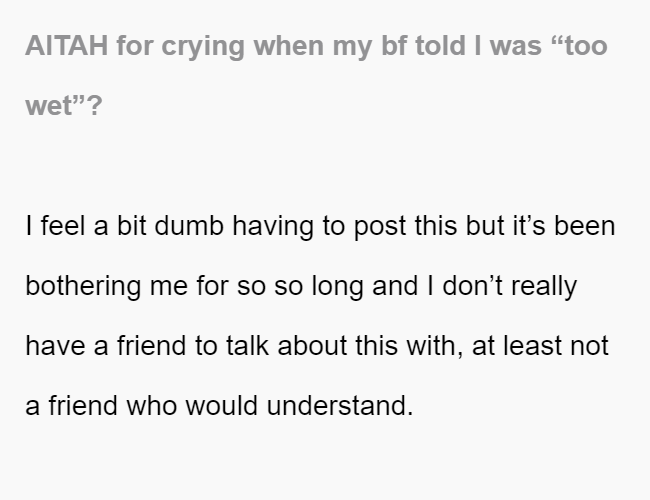Click the word "wet" in the title

point(49,106)
